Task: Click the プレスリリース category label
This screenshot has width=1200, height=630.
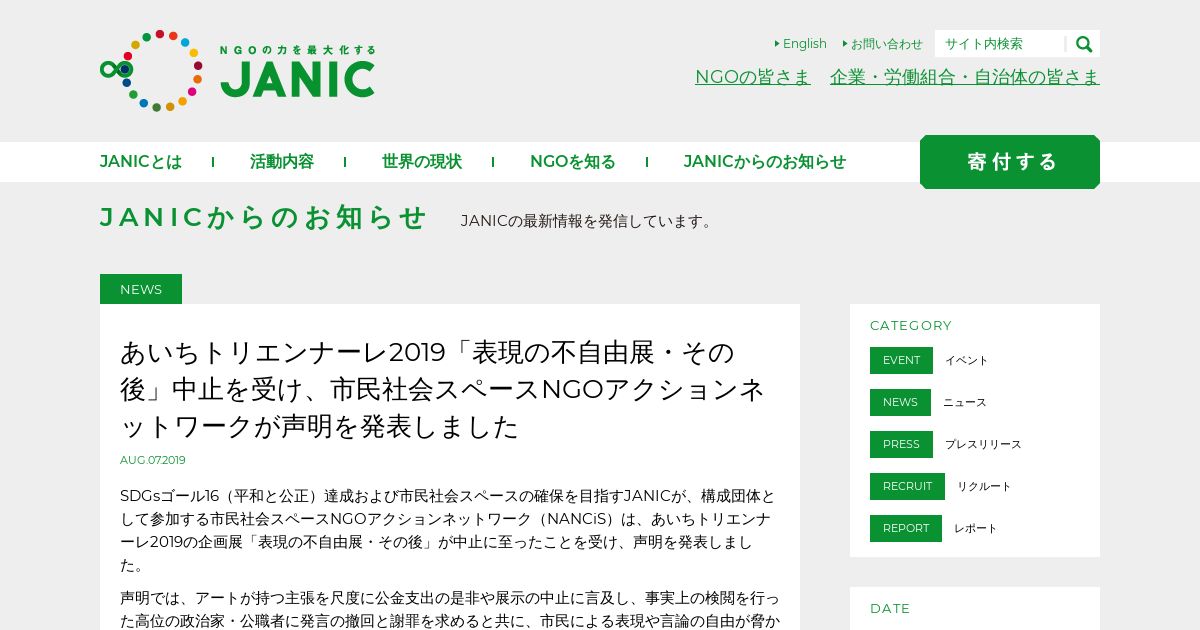Action: (983, 445)
